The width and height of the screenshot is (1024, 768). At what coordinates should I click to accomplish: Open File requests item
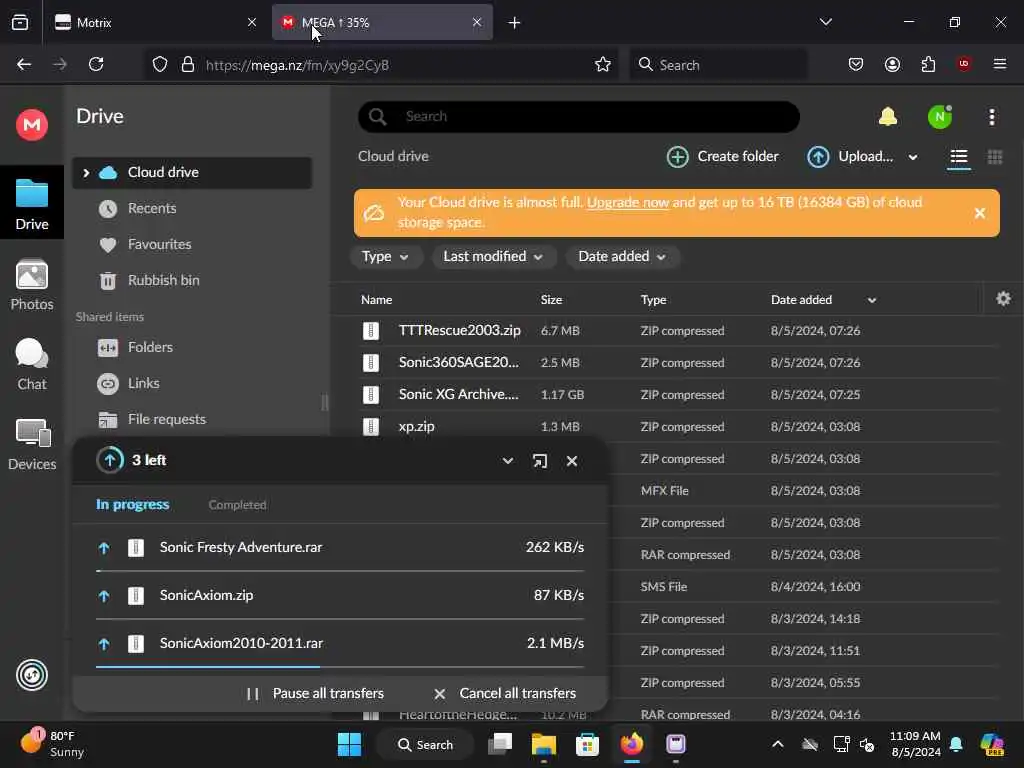click(x=167, y=419)
